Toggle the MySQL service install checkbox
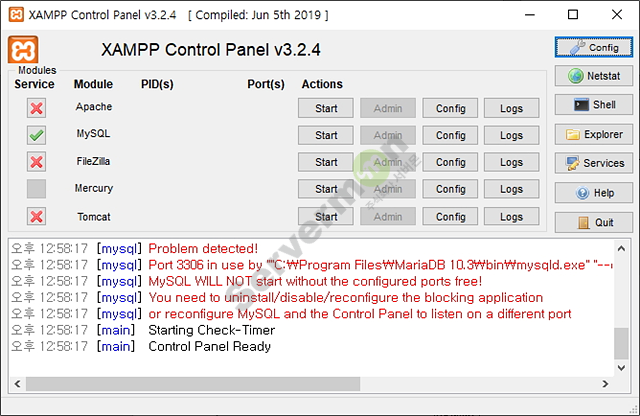This screenshot has height=416, width=640. pyautogui.click(x=36, y=135)
